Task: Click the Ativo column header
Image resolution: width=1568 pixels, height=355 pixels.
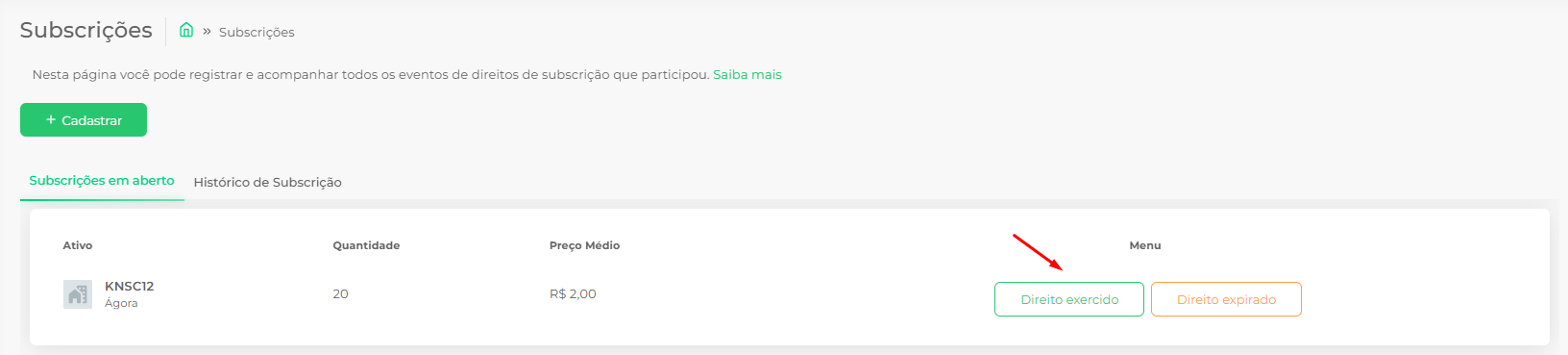Action: tap(78, 245)
